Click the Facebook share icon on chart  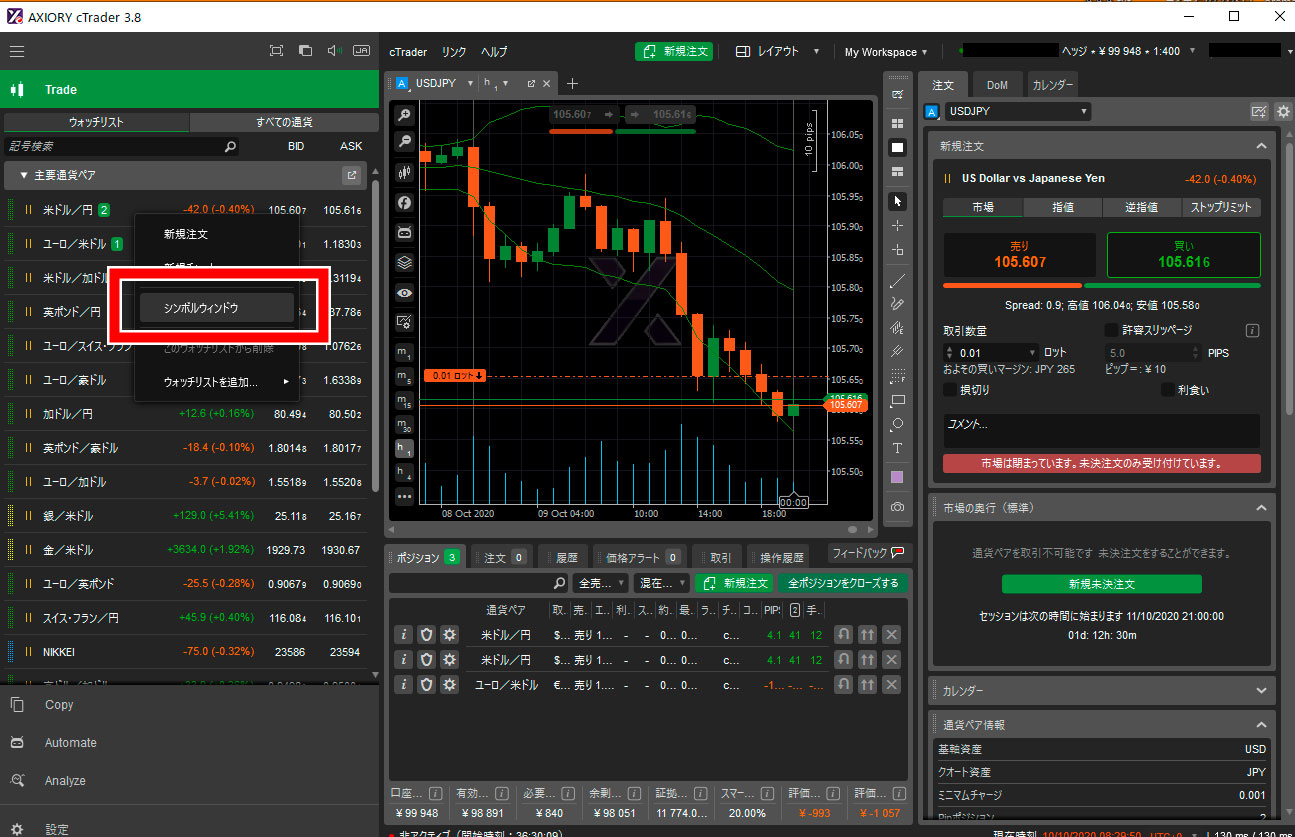[405, 203]
